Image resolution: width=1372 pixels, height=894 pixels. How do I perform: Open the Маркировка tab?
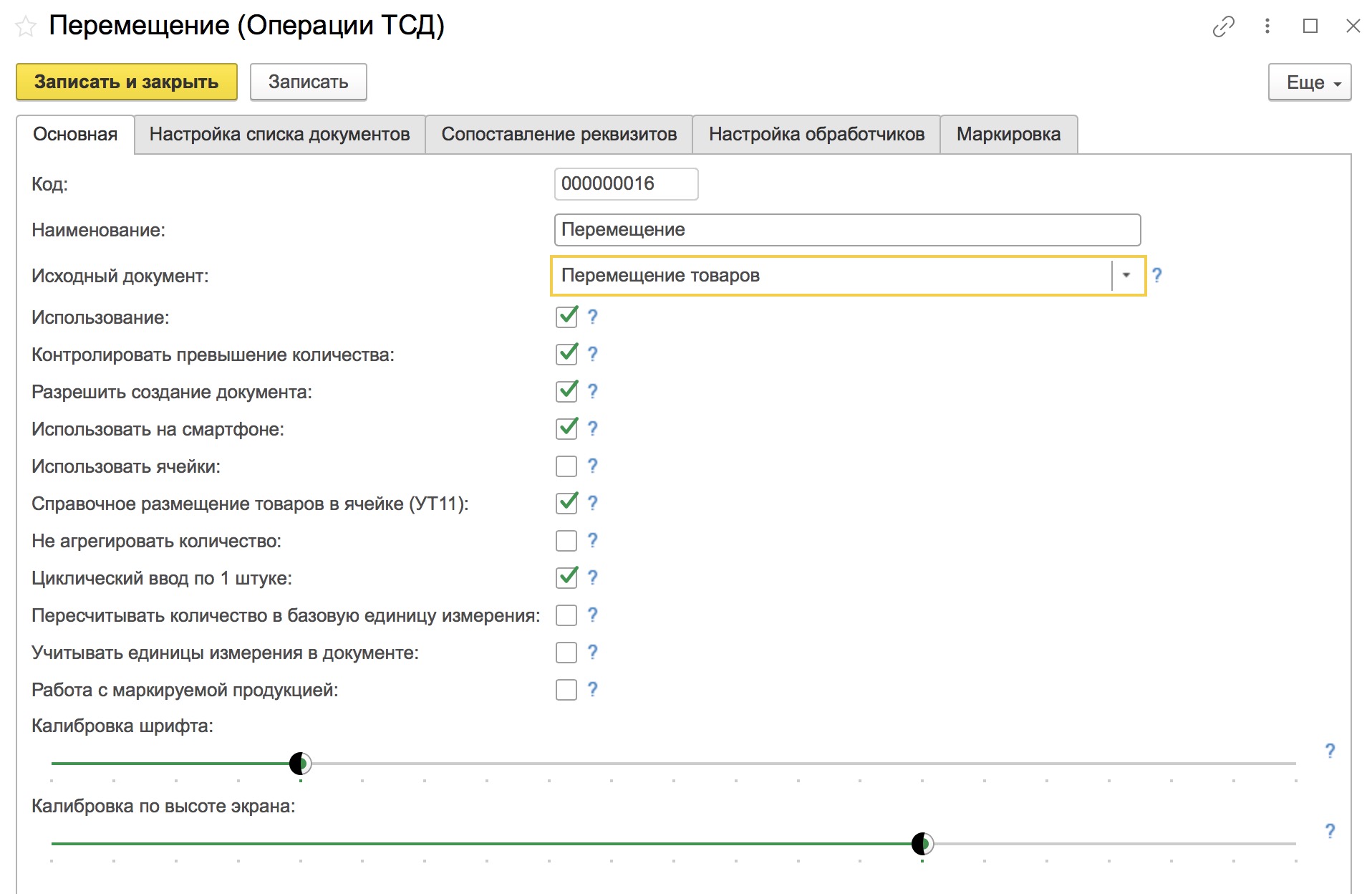[x=1008, y=134]
